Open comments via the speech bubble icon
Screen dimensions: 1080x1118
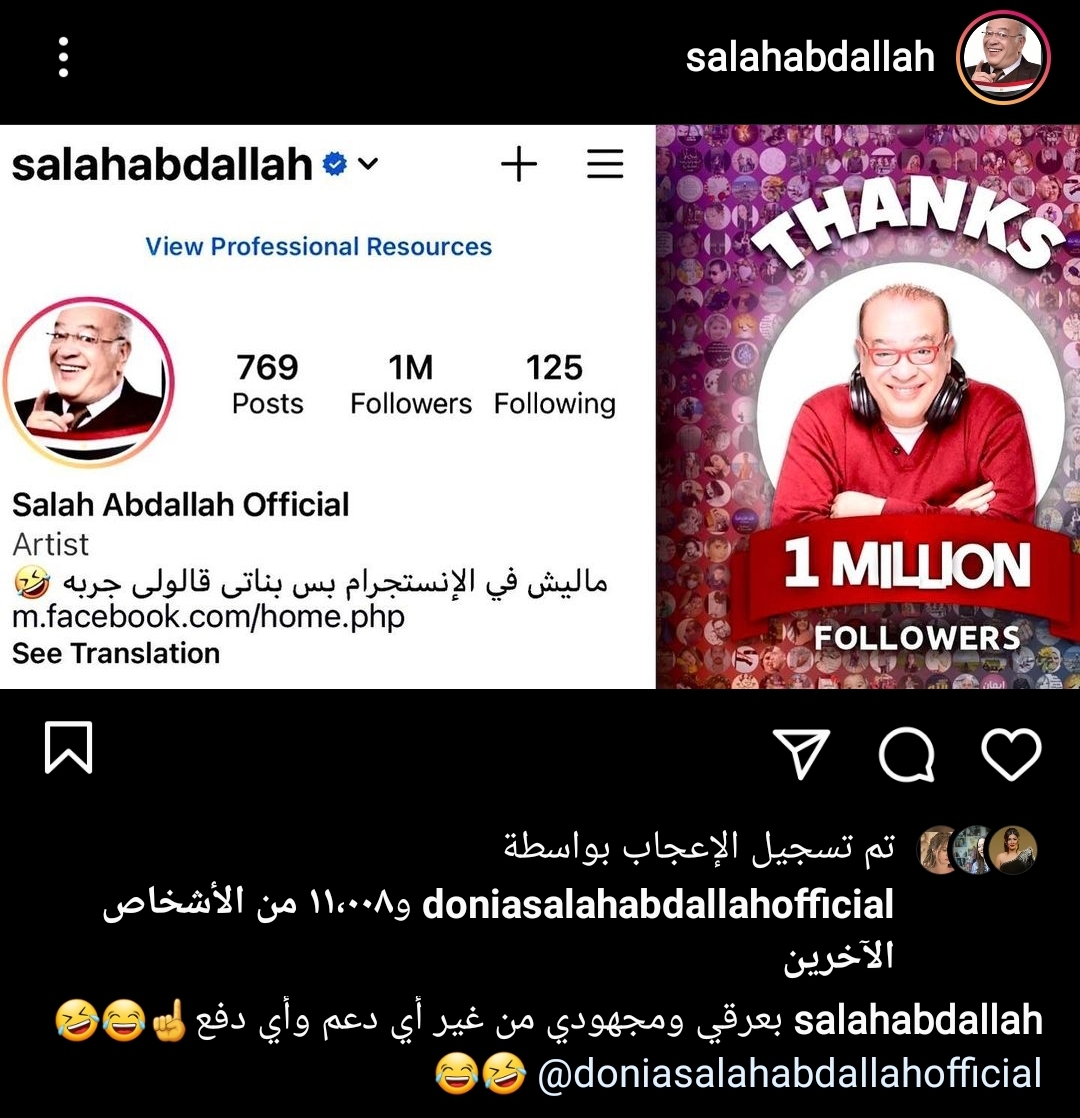pos(906,754)
